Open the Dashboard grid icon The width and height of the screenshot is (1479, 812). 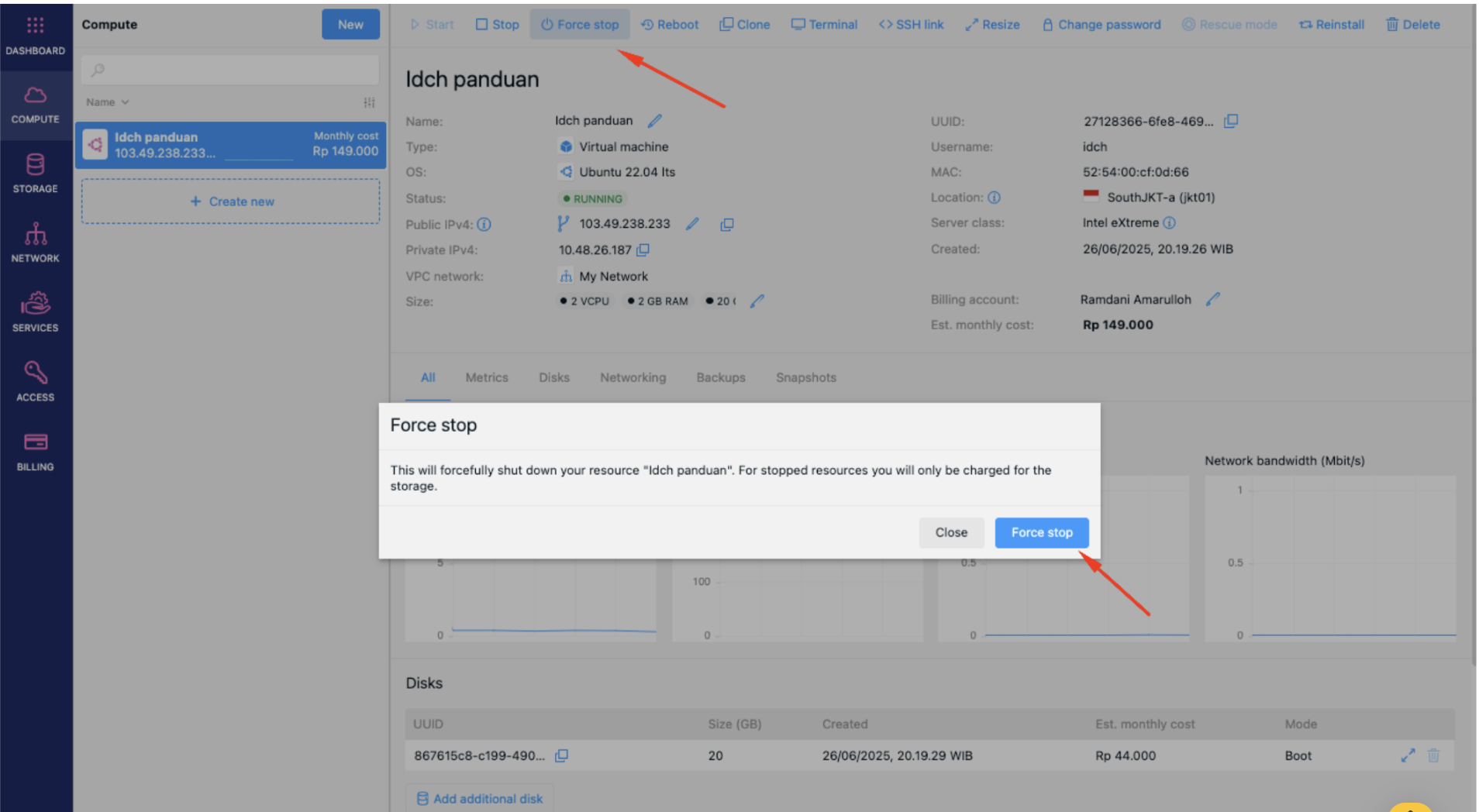point(35,26)
